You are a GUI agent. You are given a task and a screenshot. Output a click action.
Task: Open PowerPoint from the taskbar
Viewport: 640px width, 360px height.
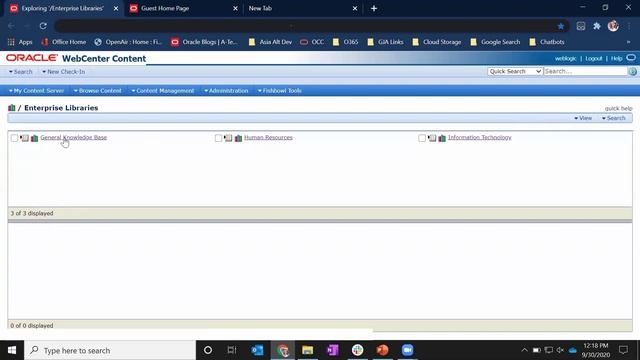382,350
